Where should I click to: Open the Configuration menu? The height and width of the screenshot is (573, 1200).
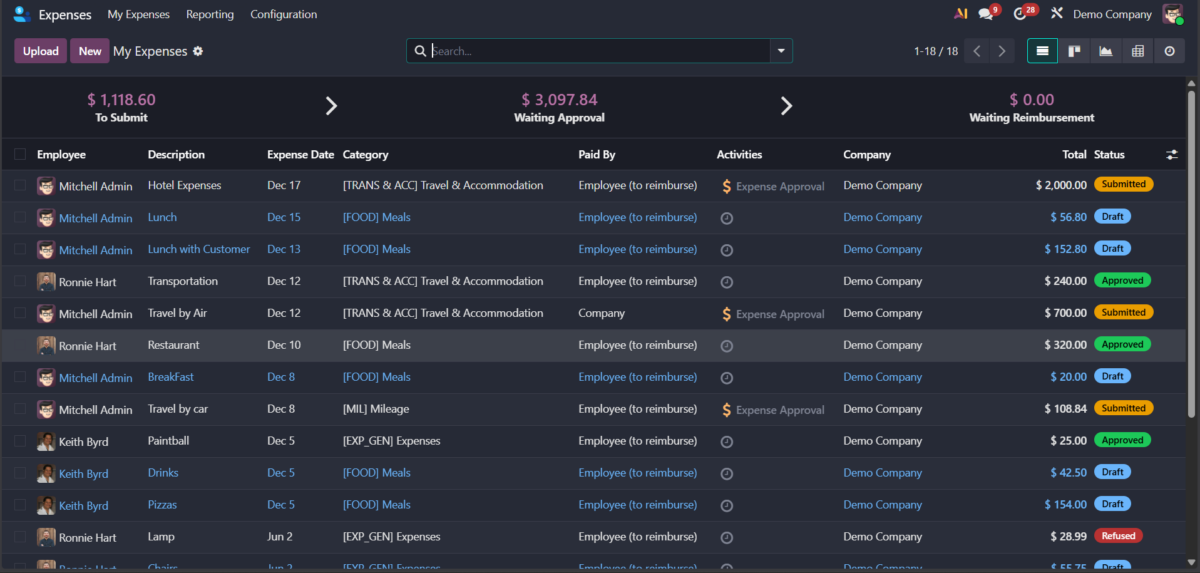[284, 14]
